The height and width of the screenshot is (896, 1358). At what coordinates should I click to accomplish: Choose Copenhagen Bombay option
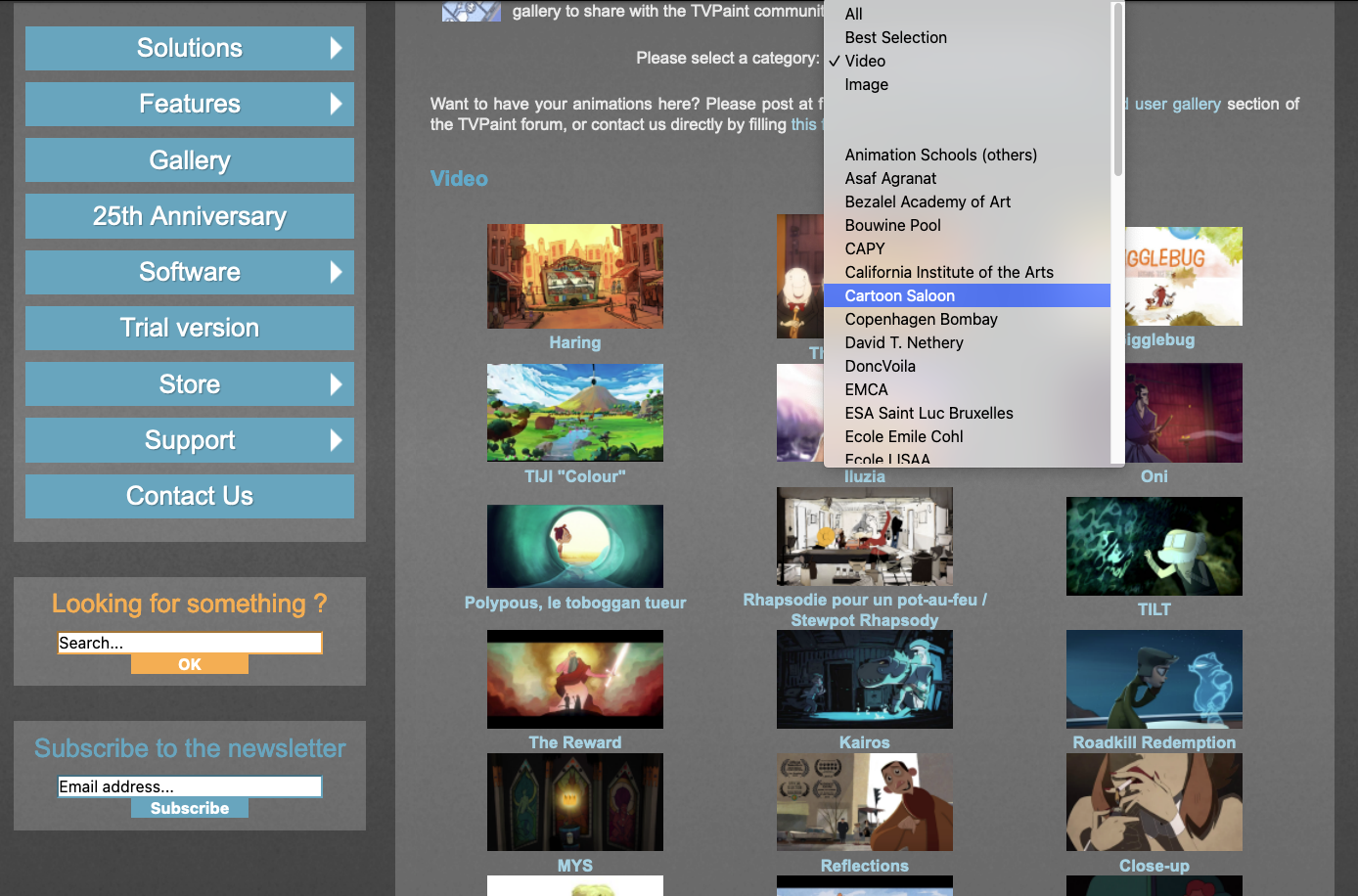pos(967,319)
